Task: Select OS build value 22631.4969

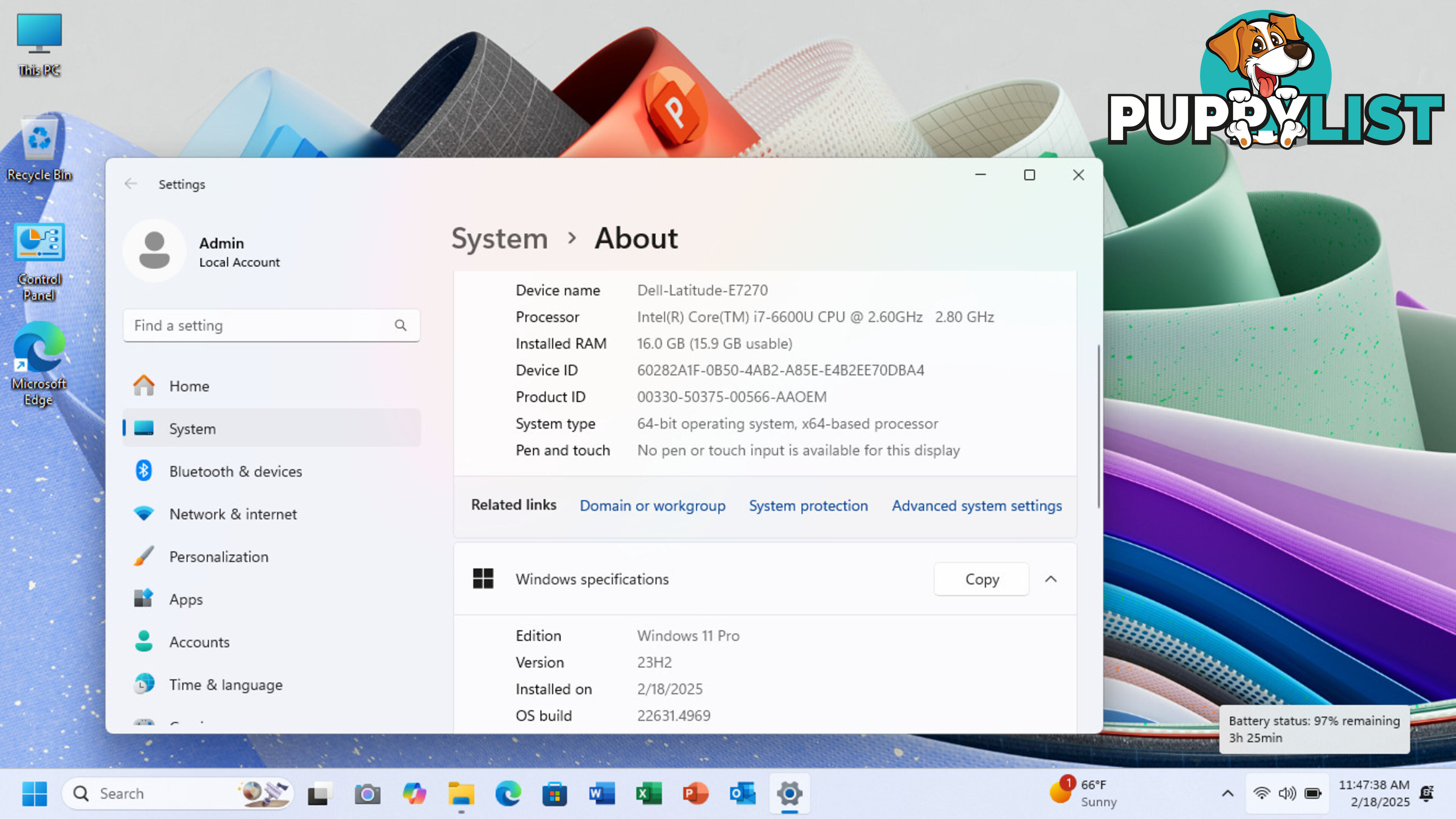Action: pos(673,715)
